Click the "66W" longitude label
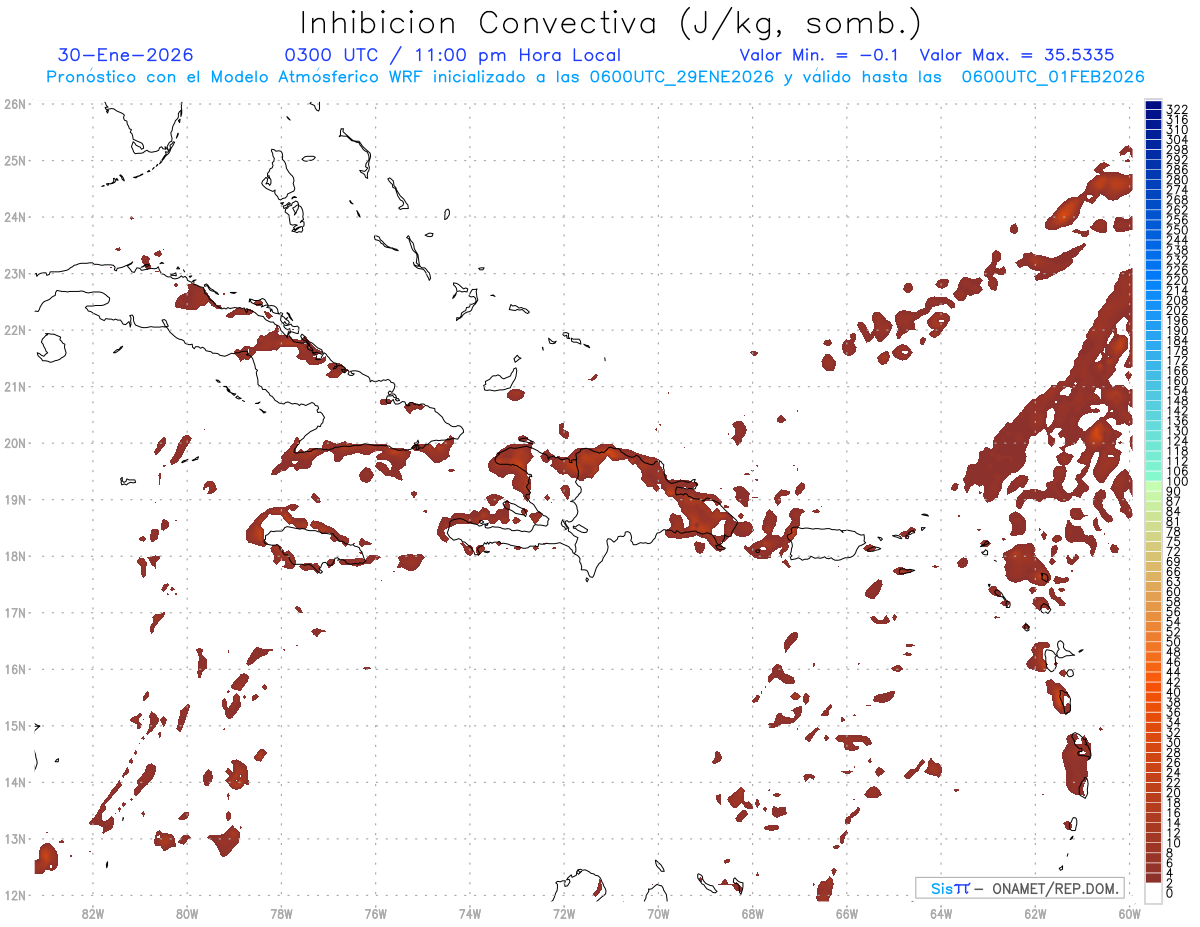This screenshot has width=1200, height=927. [x=847, y=913]
